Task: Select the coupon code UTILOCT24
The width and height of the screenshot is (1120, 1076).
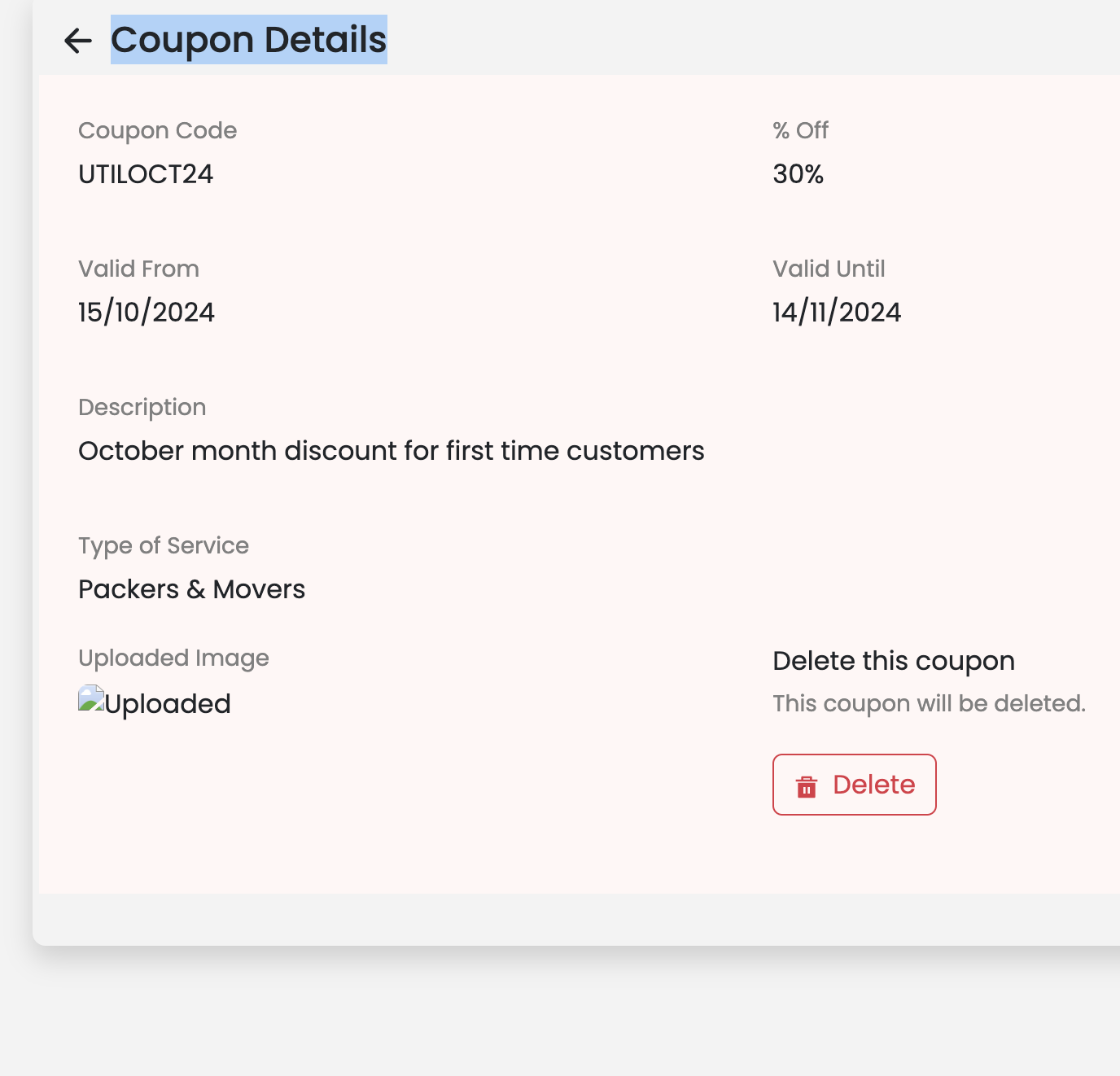Action: coord(146,174)
